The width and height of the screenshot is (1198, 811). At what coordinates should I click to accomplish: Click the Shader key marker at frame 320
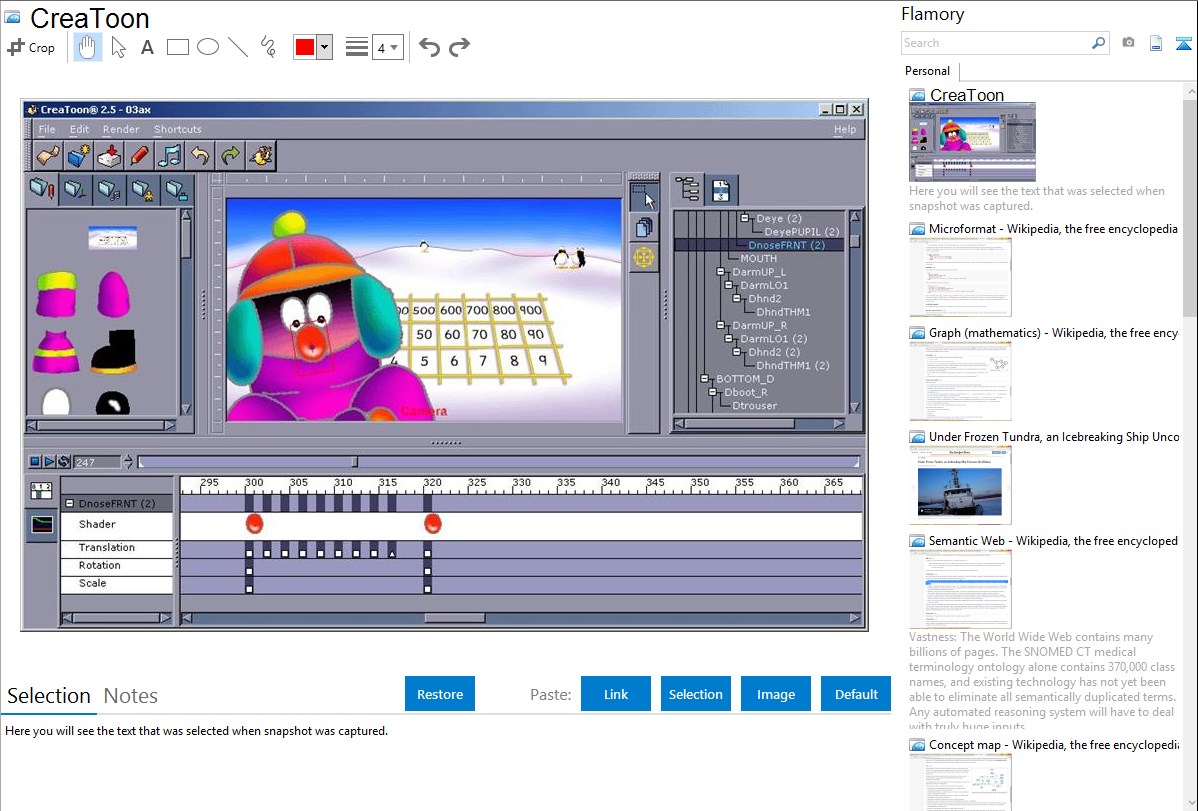tap(432, 524)
